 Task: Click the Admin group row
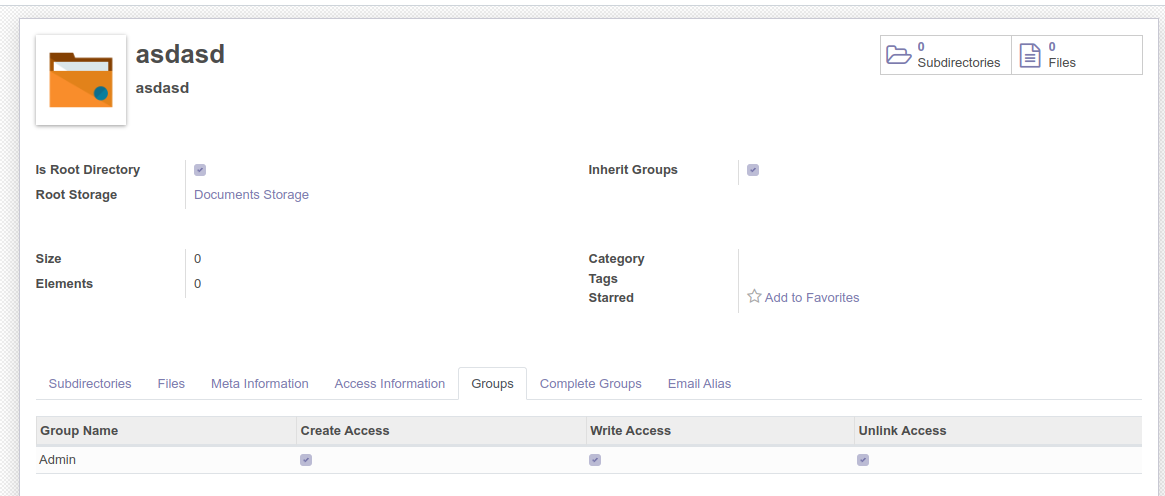[x=57, y=460]
